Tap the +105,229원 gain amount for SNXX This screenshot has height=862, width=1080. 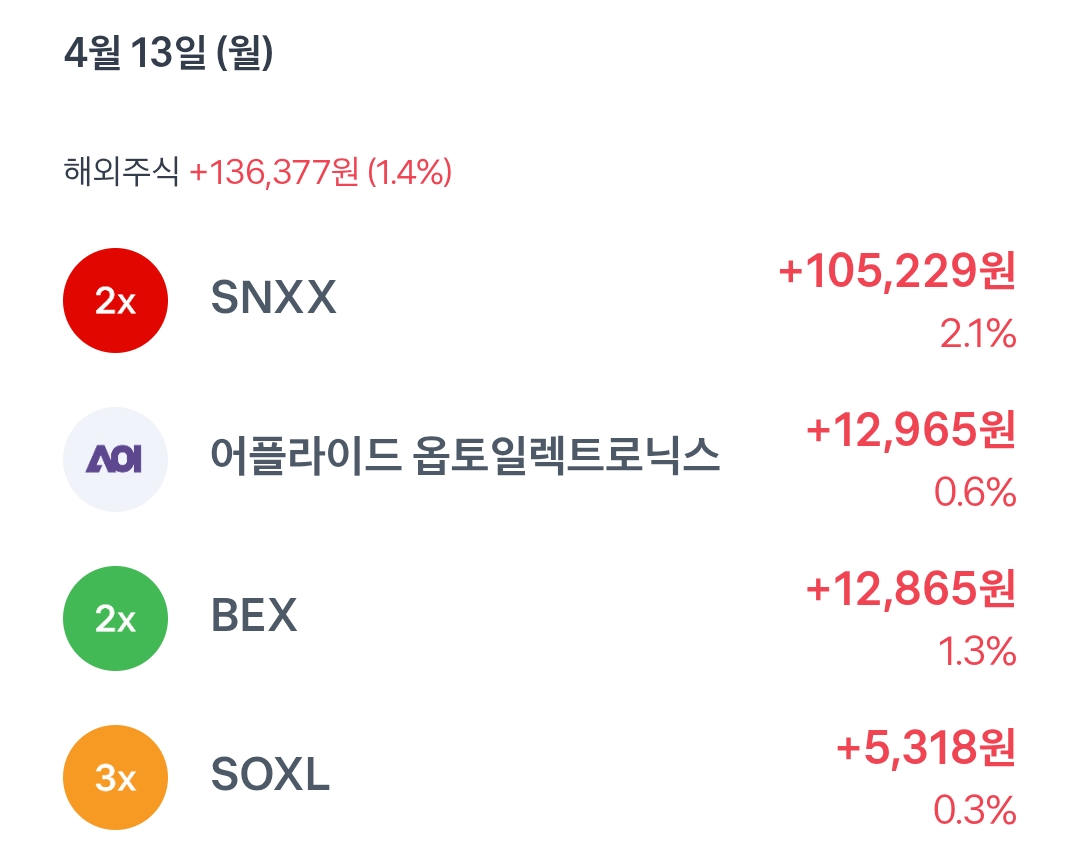point(895,278)
